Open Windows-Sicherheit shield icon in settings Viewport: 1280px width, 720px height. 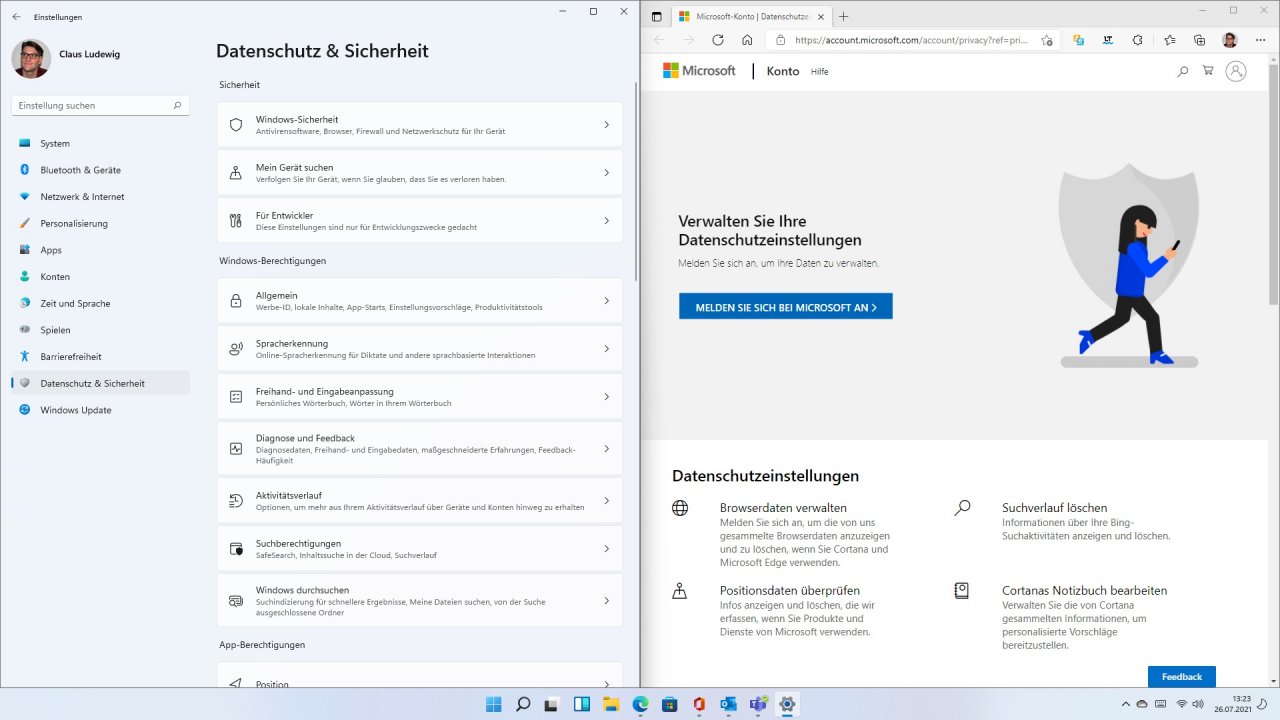pos(236,125)
